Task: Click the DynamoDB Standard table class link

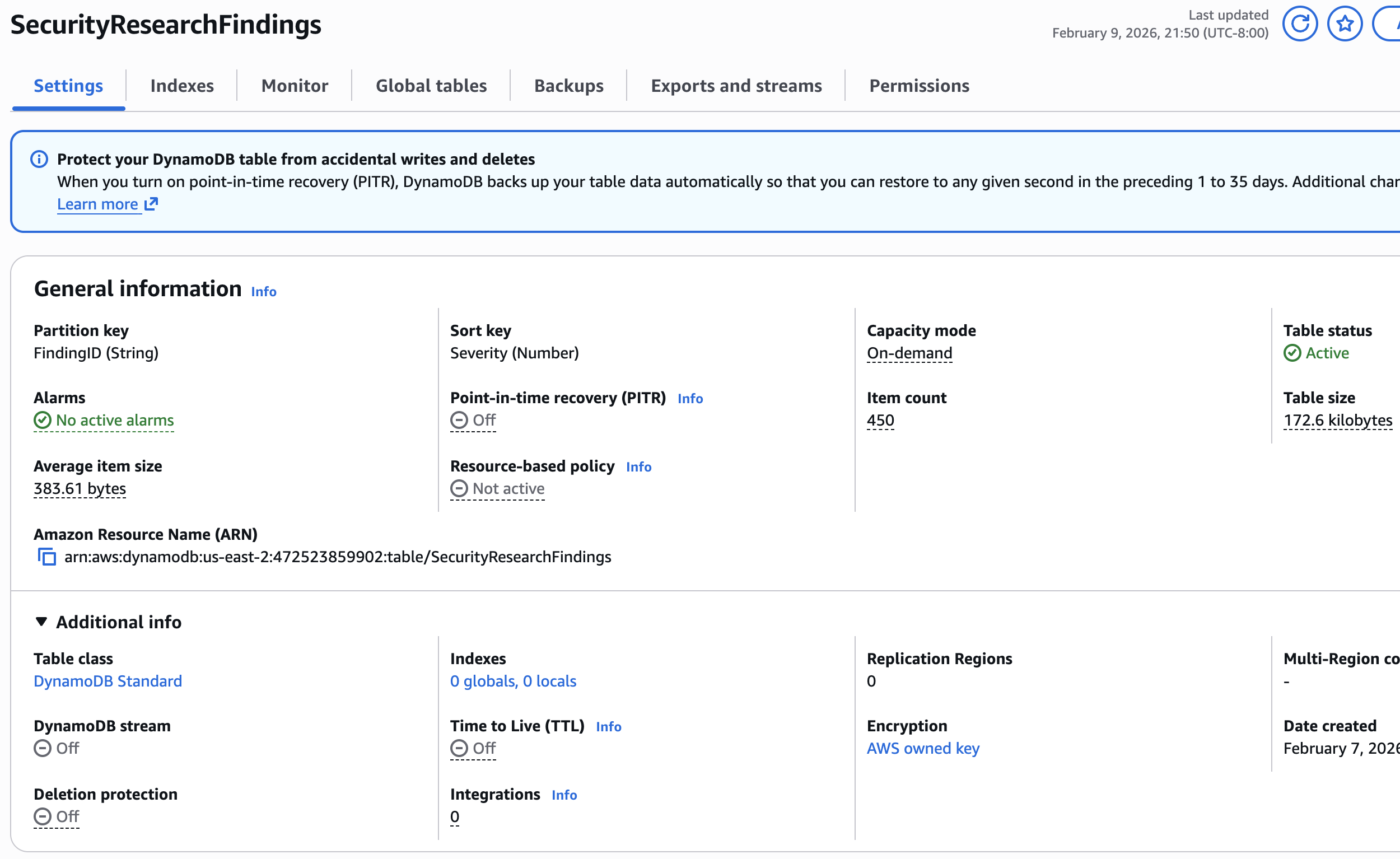Action: (108, 680)
